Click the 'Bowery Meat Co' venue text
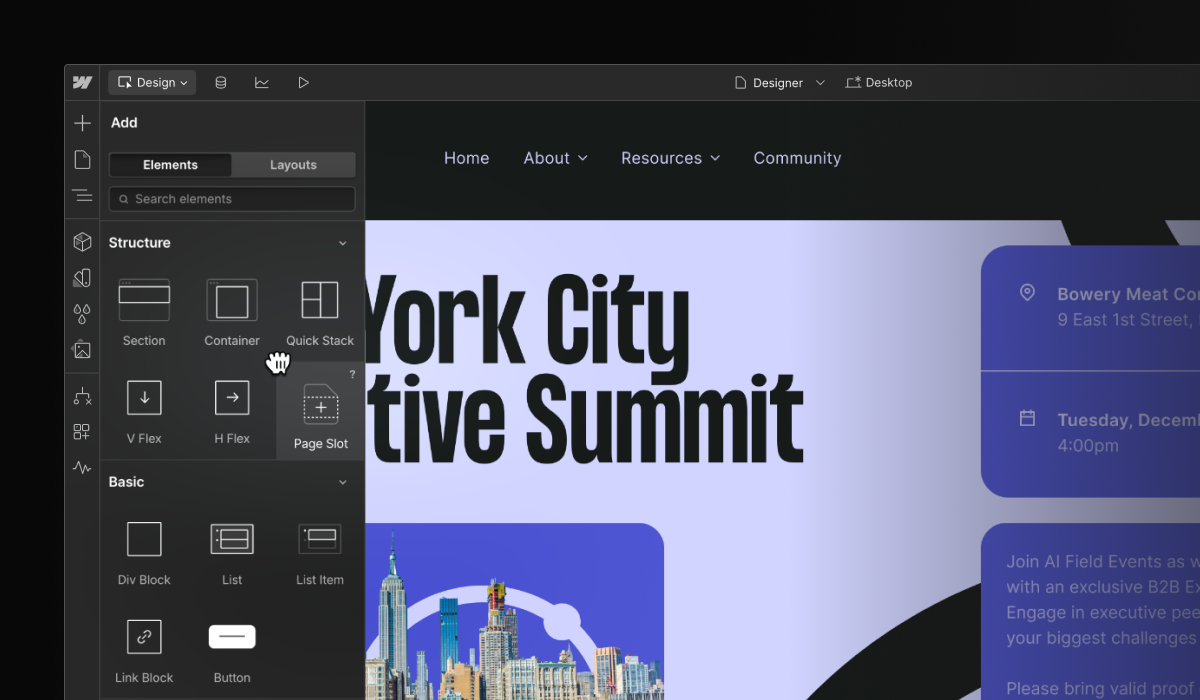The width and height of the screenshot is (1200, 700). click(x=1128, y=294)
